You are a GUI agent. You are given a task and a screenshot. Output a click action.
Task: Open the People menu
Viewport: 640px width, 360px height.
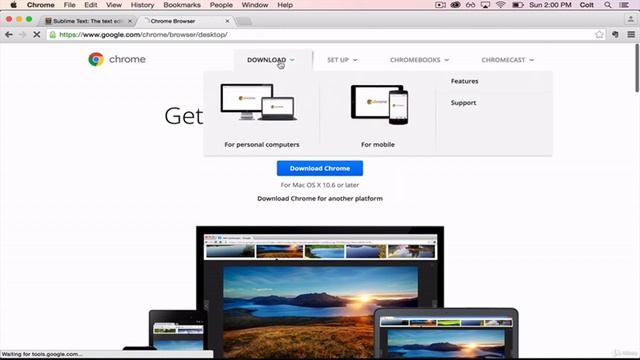(x=221, y=5)
